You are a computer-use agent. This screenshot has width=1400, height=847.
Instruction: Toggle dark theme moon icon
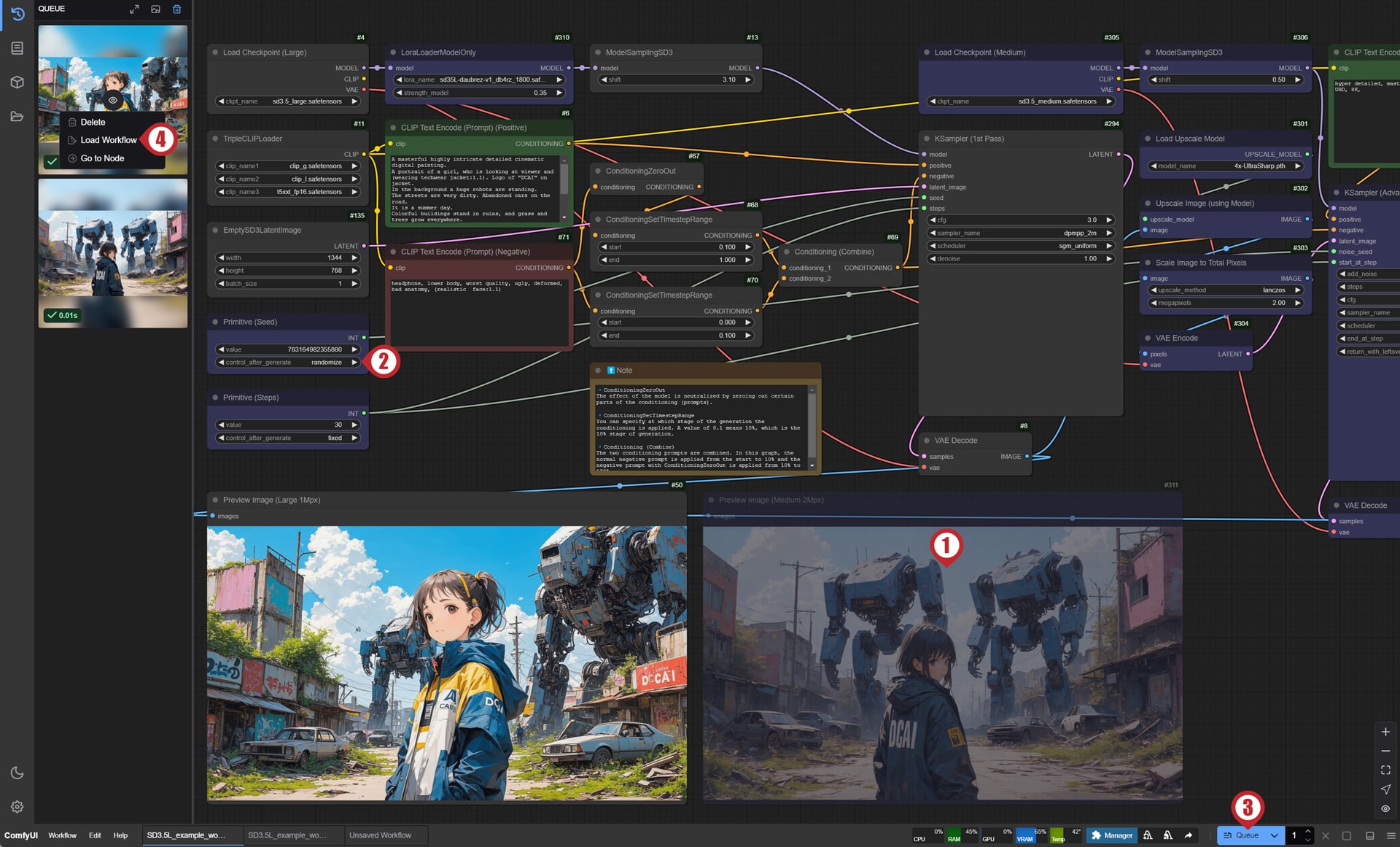pos(17,773)
